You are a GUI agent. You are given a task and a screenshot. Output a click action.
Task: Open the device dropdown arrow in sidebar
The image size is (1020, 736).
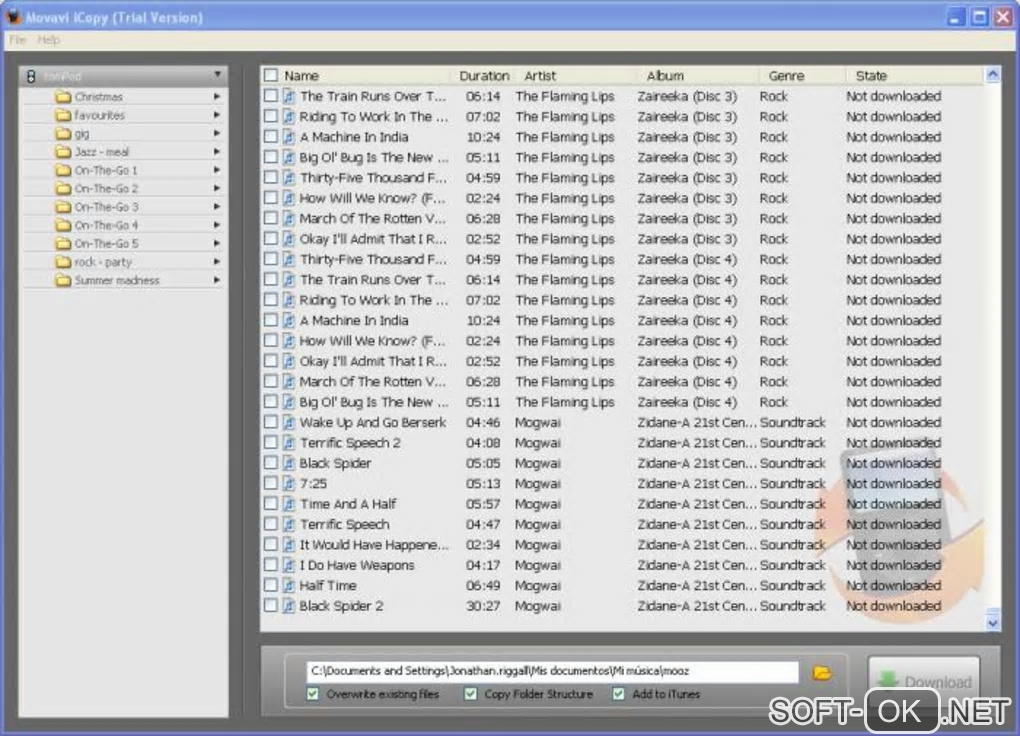(x=217, y=75)
